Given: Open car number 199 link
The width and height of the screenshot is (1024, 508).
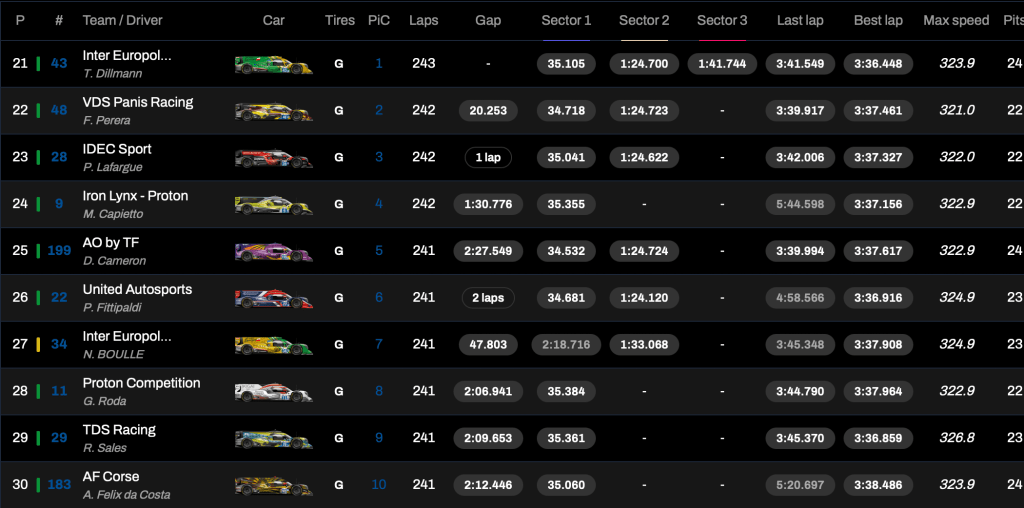Looking at the screenshot, I should (x=59, y=251).
